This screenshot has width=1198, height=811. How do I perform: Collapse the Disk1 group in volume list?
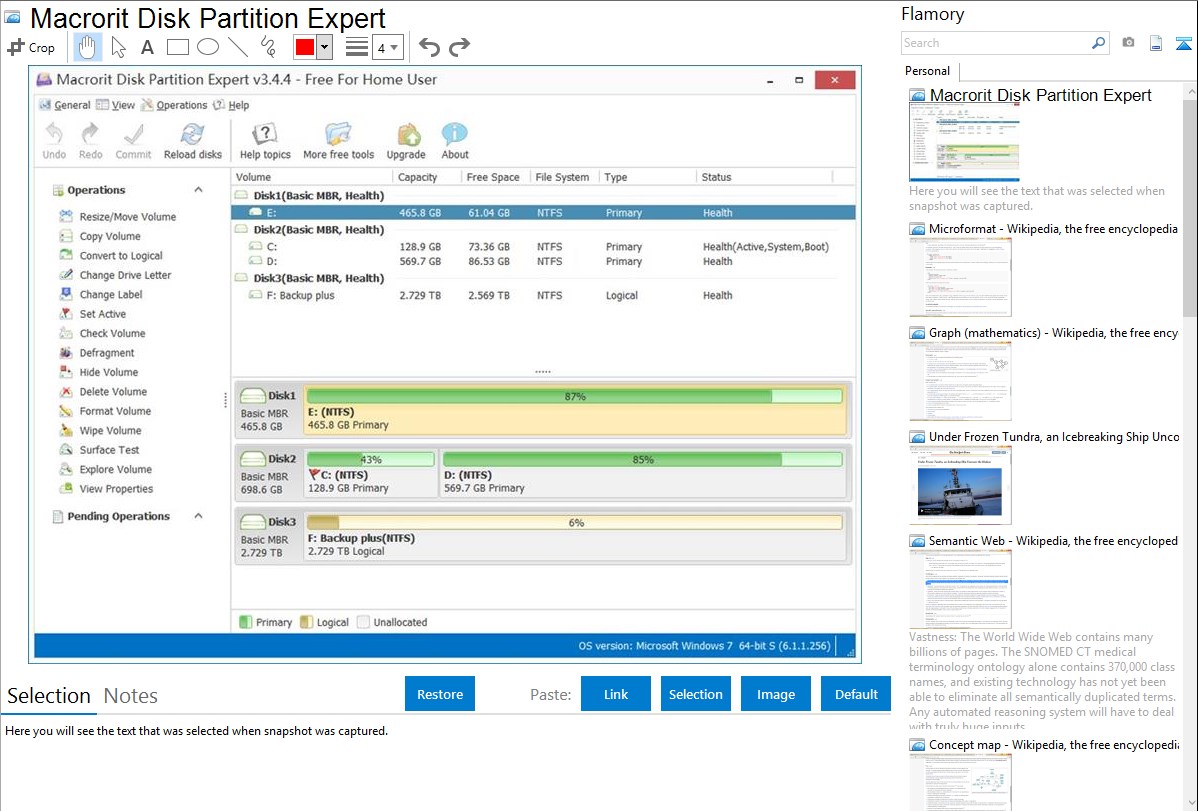pos(241,196)
